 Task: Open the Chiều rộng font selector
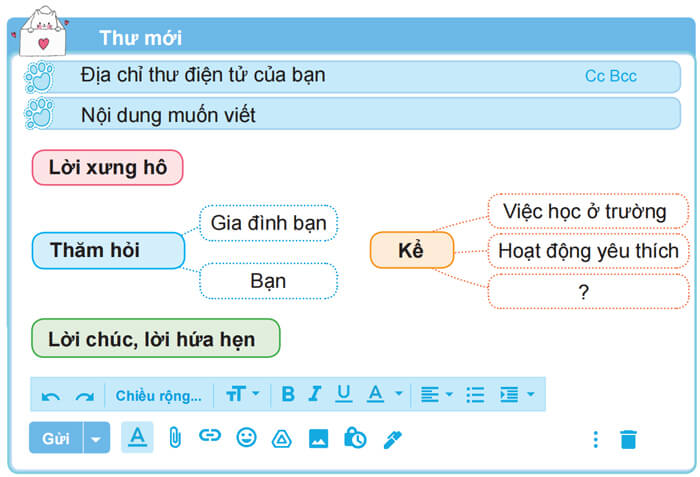158,396
